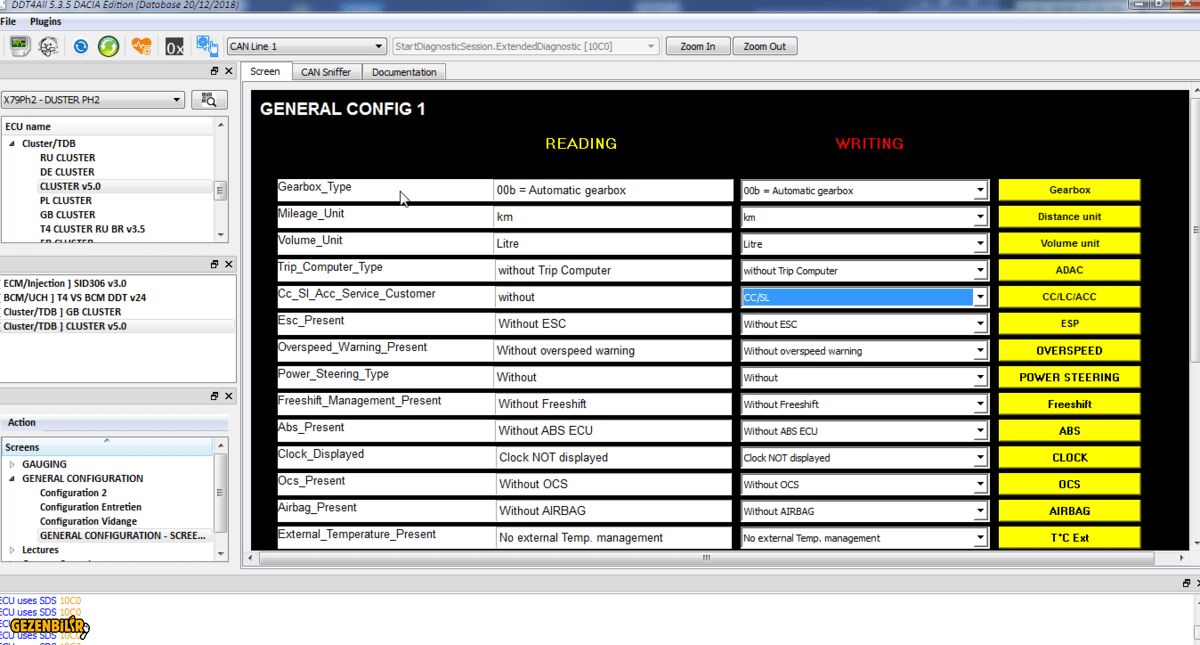The width and height of the screenshot is (1200, 645).
Task: Open the CC/SL writing dropdown
Action: click(x=864, y=297)
